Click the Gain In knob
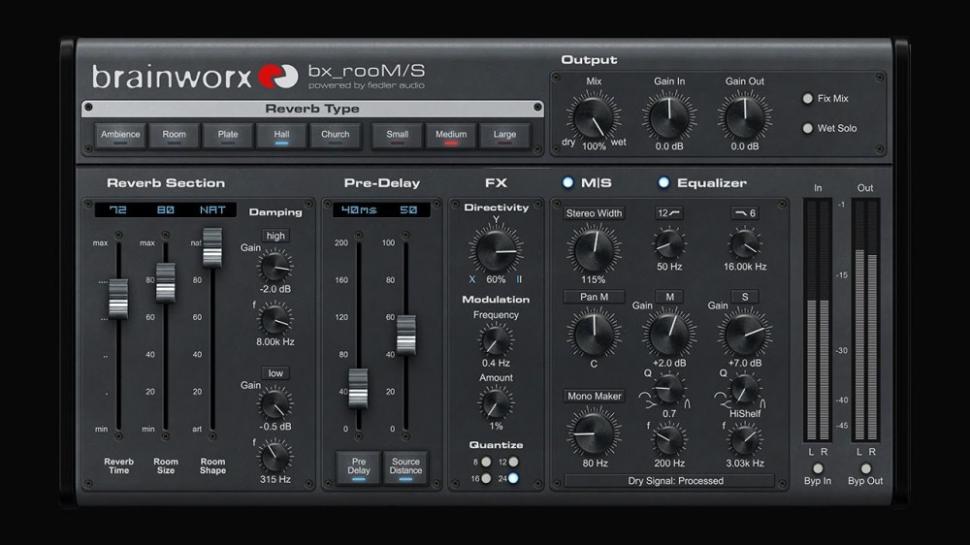The width and height of the screenshot is (970, 545). click(x=669, y=118)
